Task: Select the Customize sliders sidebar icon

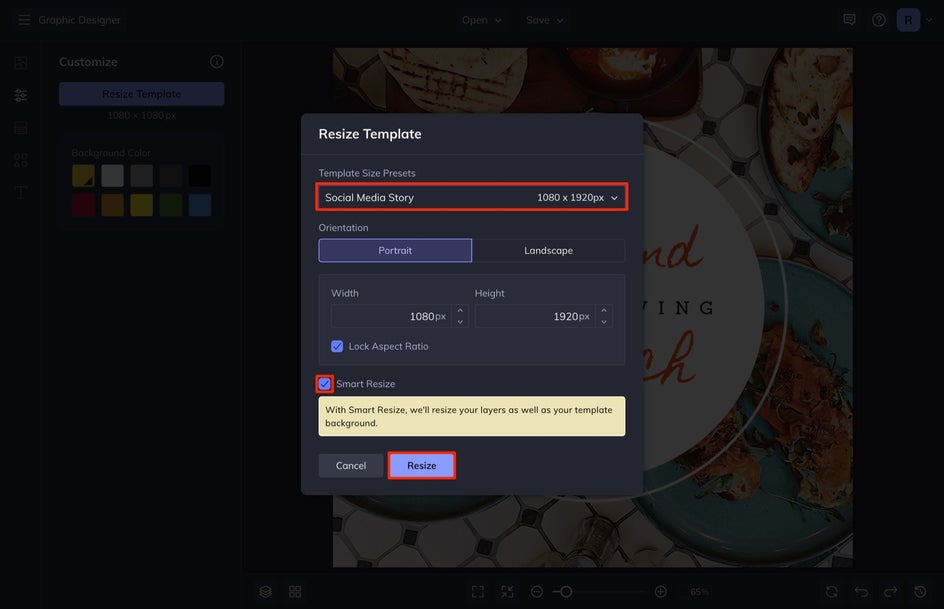Action: pyautogui.click(x=21, y=95)
